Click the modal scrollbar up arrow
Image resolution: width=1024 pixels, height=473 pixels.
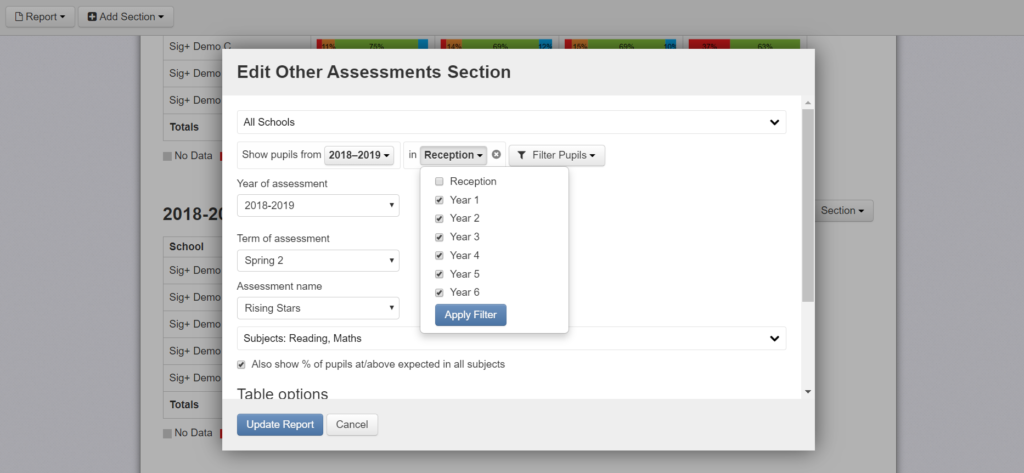[x=808, y=103]
